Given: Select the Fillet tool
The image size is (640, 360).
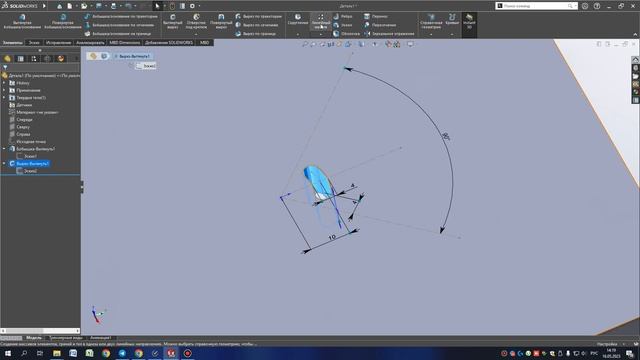Looking at the screenshot, I should click(x=298, y=19).
